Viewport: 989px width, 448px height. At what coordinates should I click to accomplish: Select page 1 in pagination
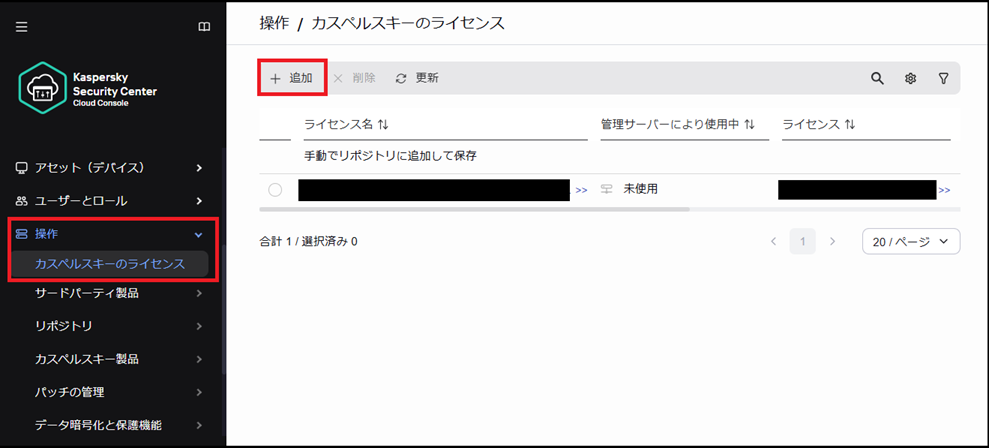802,241
